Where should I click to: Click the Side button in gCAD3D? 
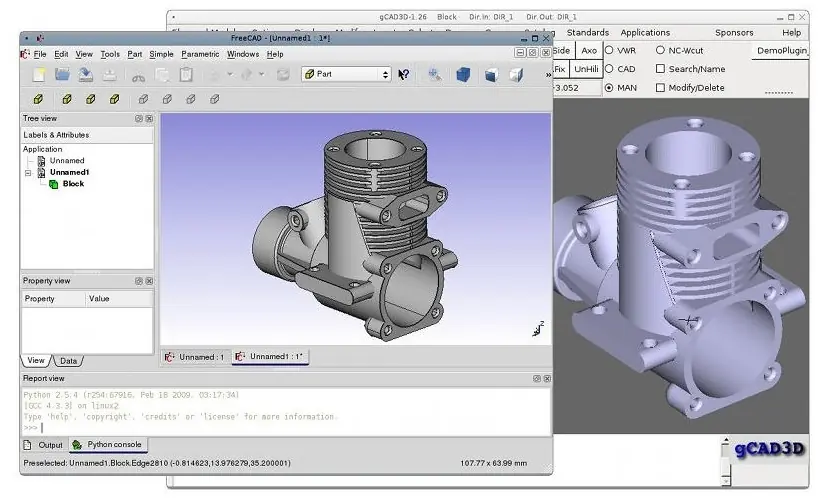coord(563,51)
